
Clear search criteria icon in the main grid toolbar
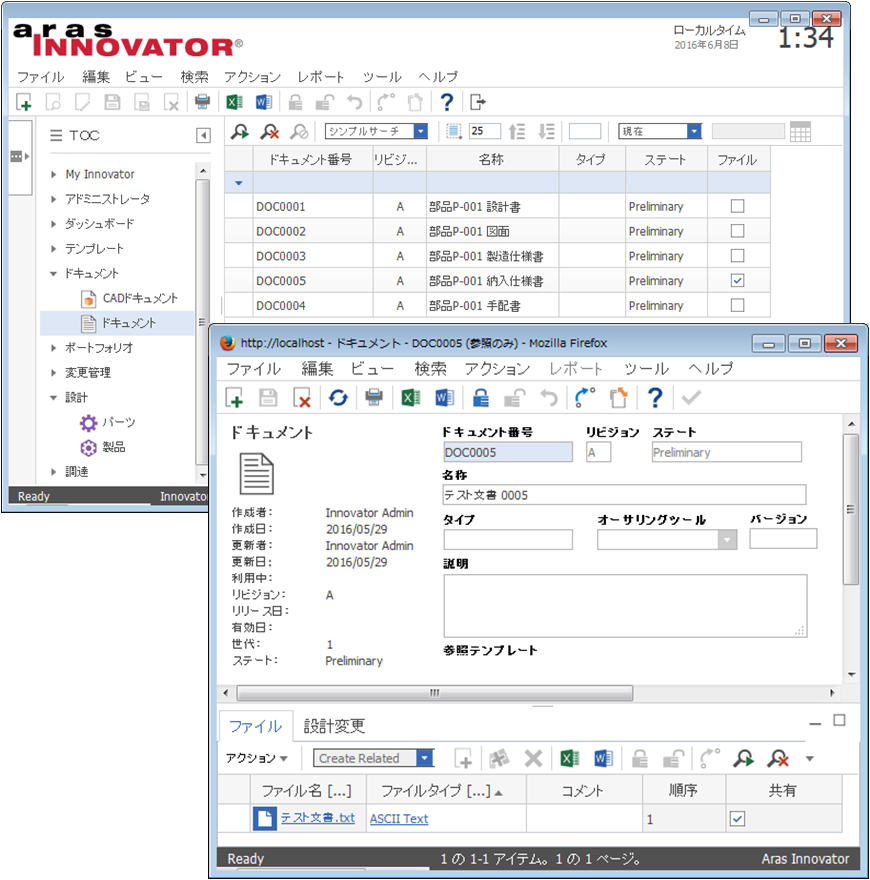tap(270, 132)
